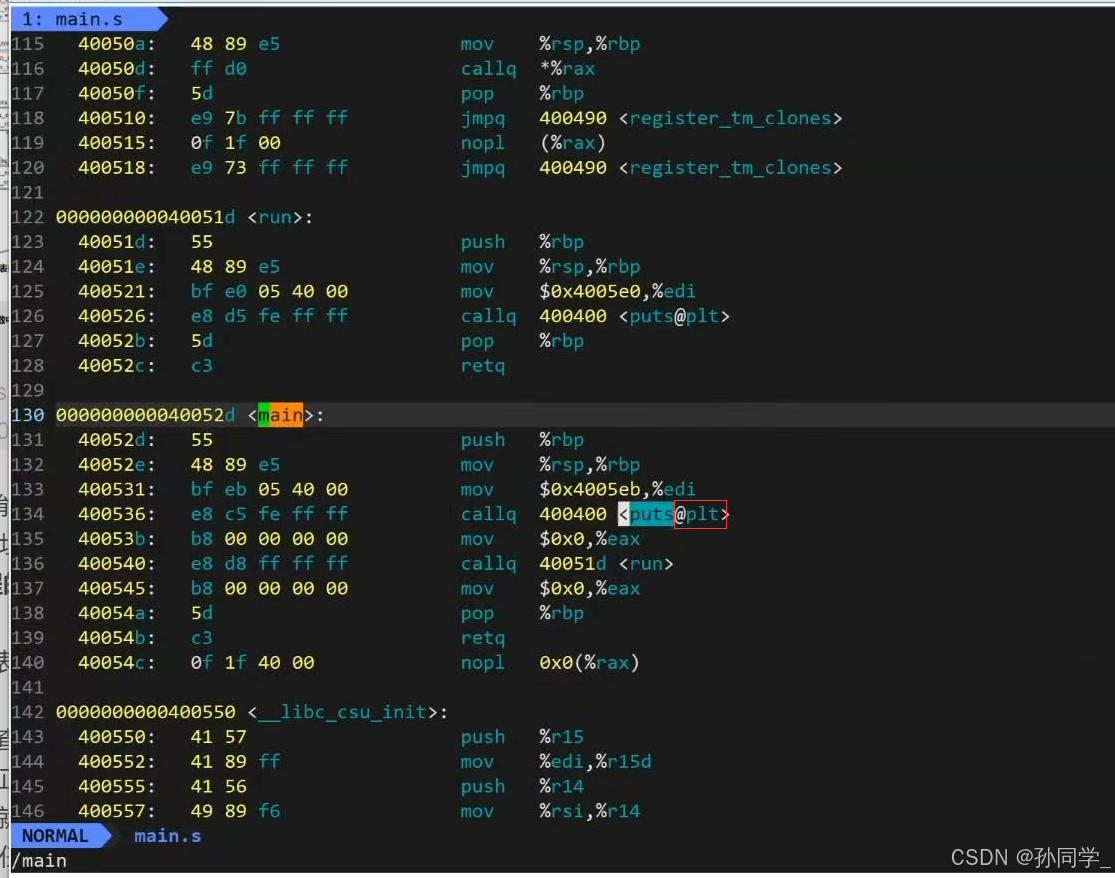The image size is (1115, 878).
Task: Click bytes e8 c5 fe ff ff on line 134
Action: pos(270,514)
